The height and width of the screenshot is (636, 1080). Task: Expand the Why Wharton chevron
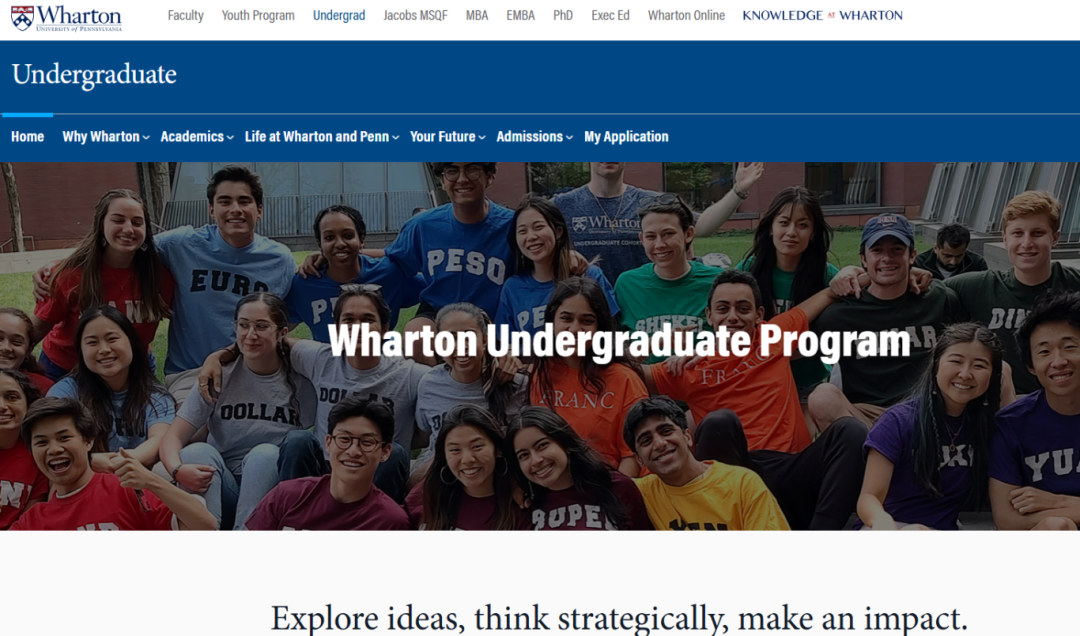click(x=146, y=138)
